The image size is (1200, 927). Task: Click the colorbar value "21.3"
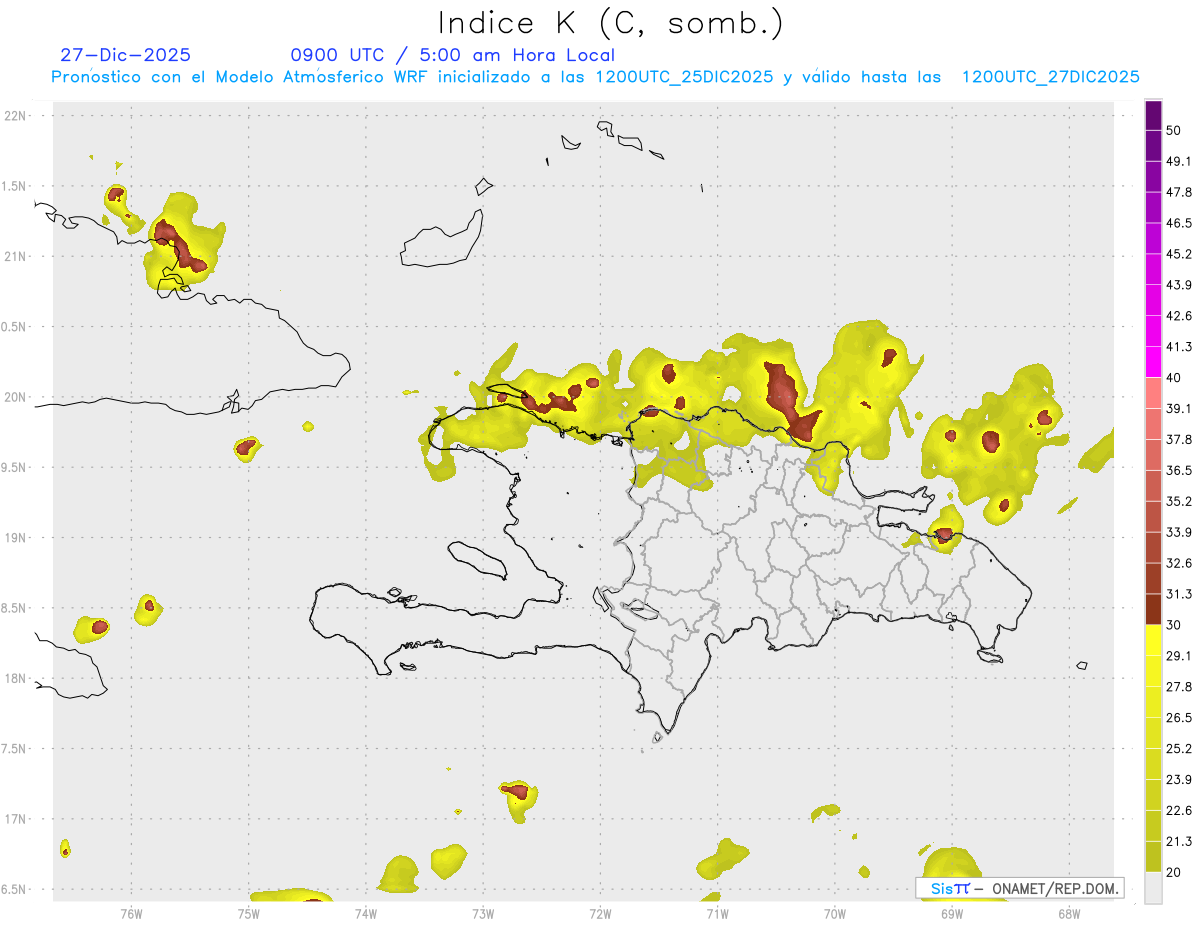[1179, 841]
